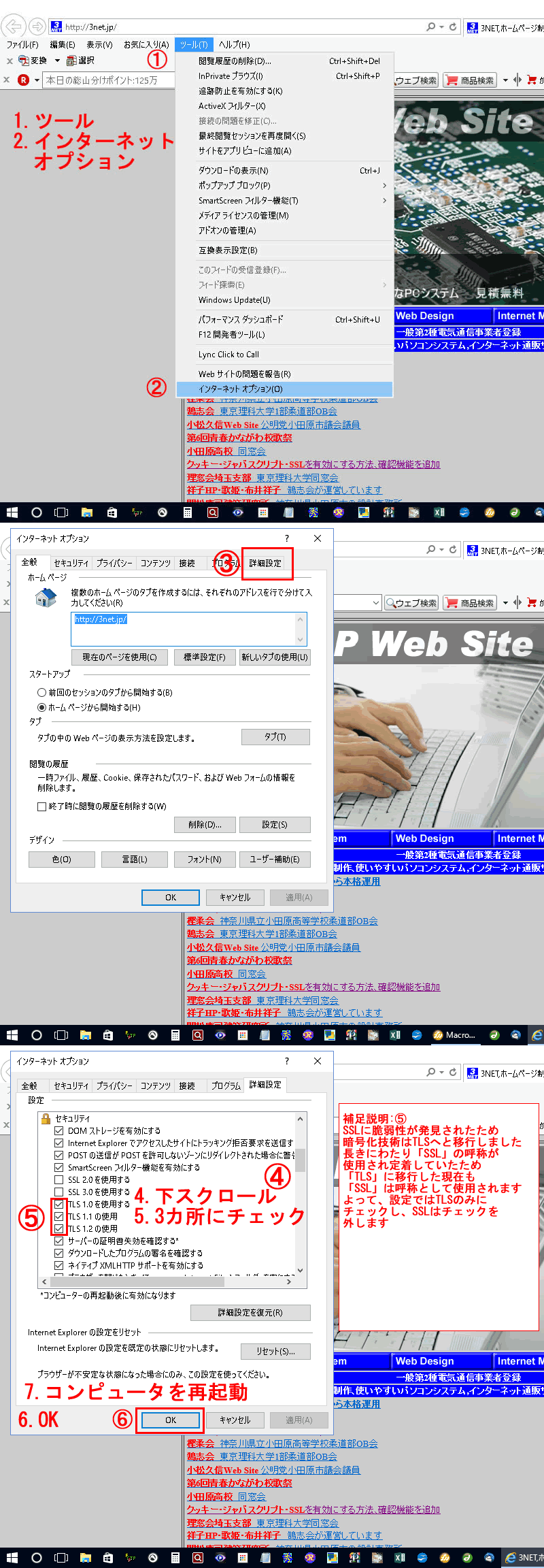Enable the SSL 2.0を使用する checkbox
Image resolution: width=544 pixels, height=1568 pixels.
(59, 1179)
